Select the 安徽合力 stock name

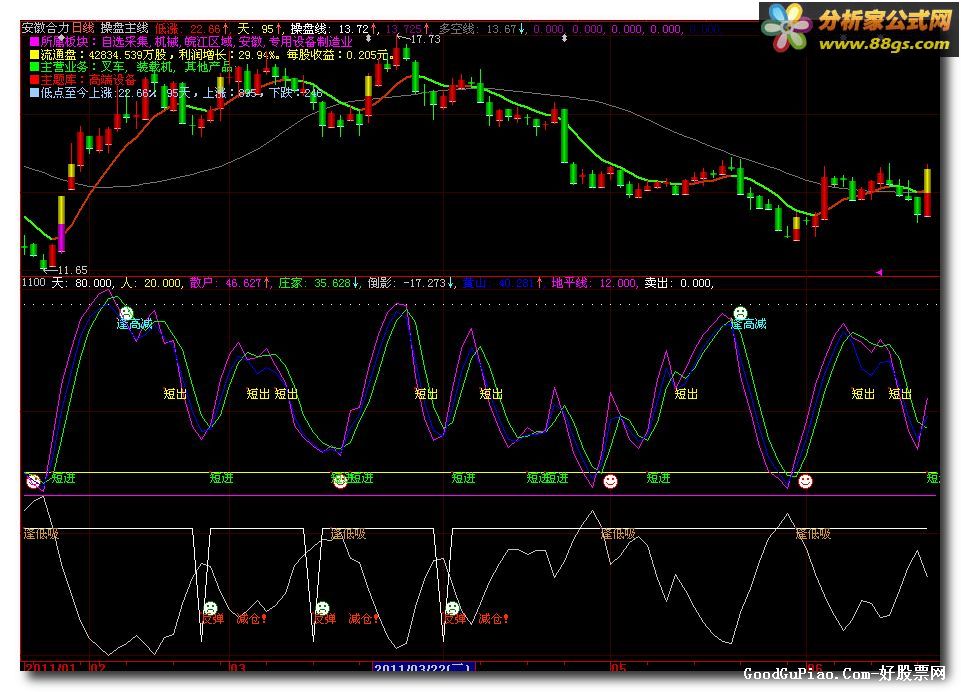pyautogui.click(x=45, y=28)
